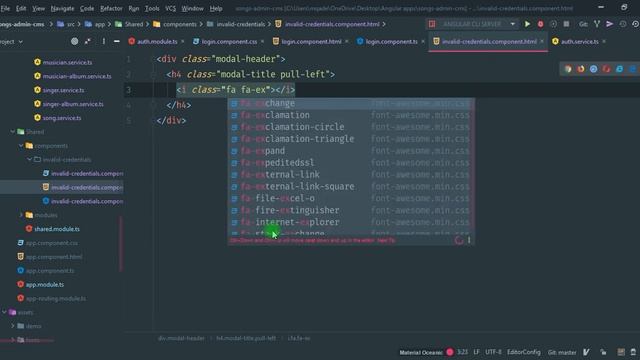This screenshot has height=360, width=640.
Task: Click the lock read-only icon in status bar
Action: 603,352
